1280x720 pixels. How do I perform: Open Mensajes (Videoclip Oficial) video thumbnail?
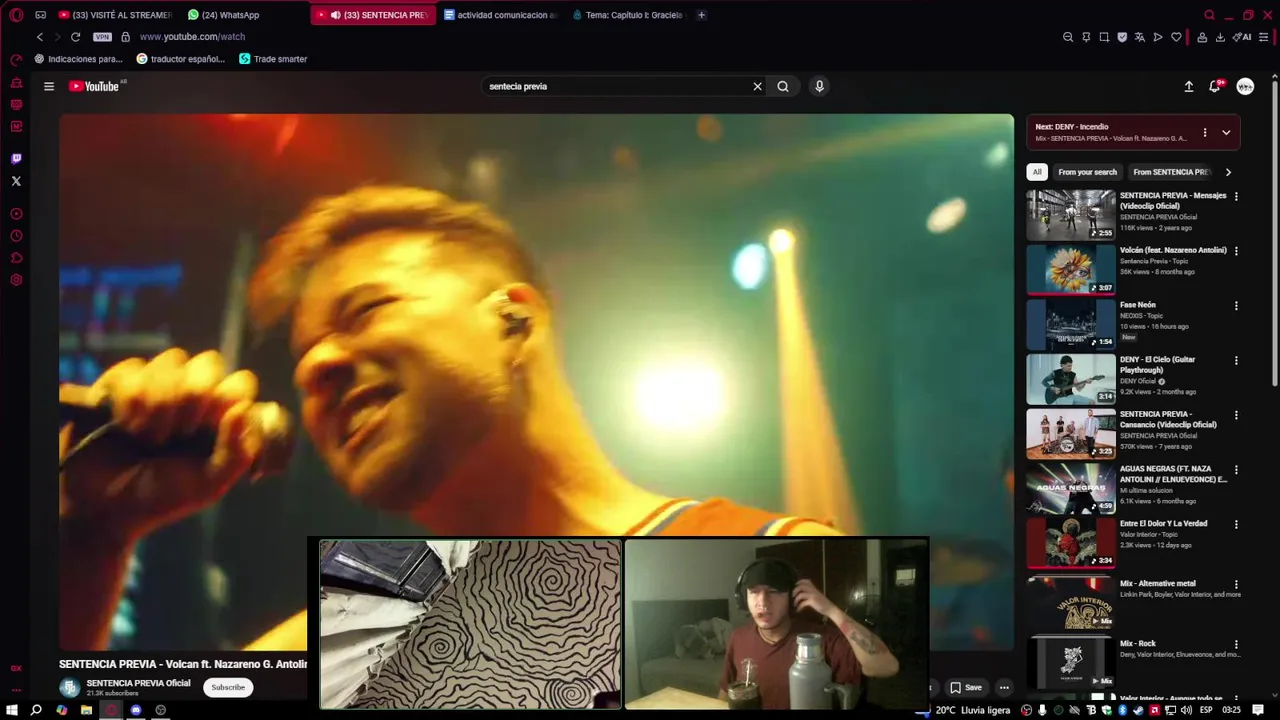pyautogui.click(x=1070, y=215)
